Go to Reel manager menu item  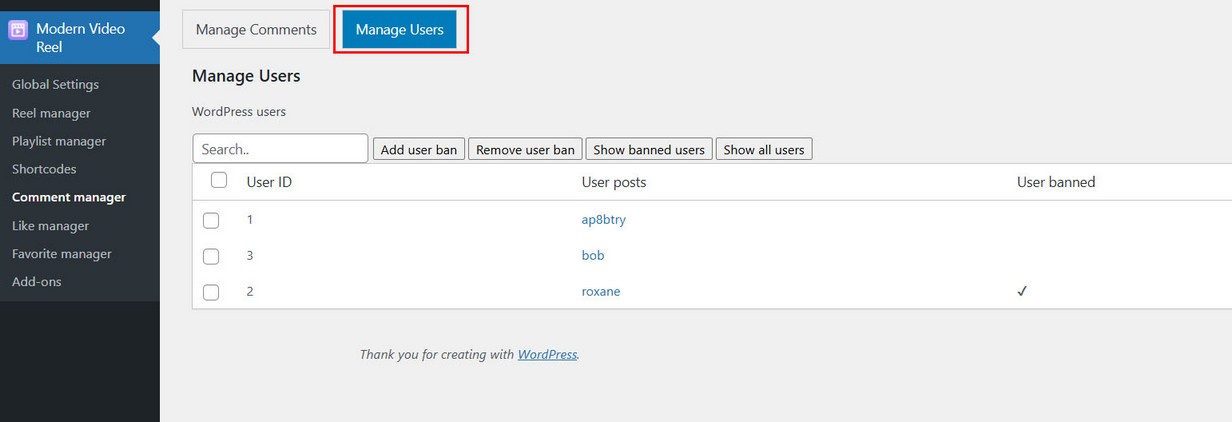point(51,113)
